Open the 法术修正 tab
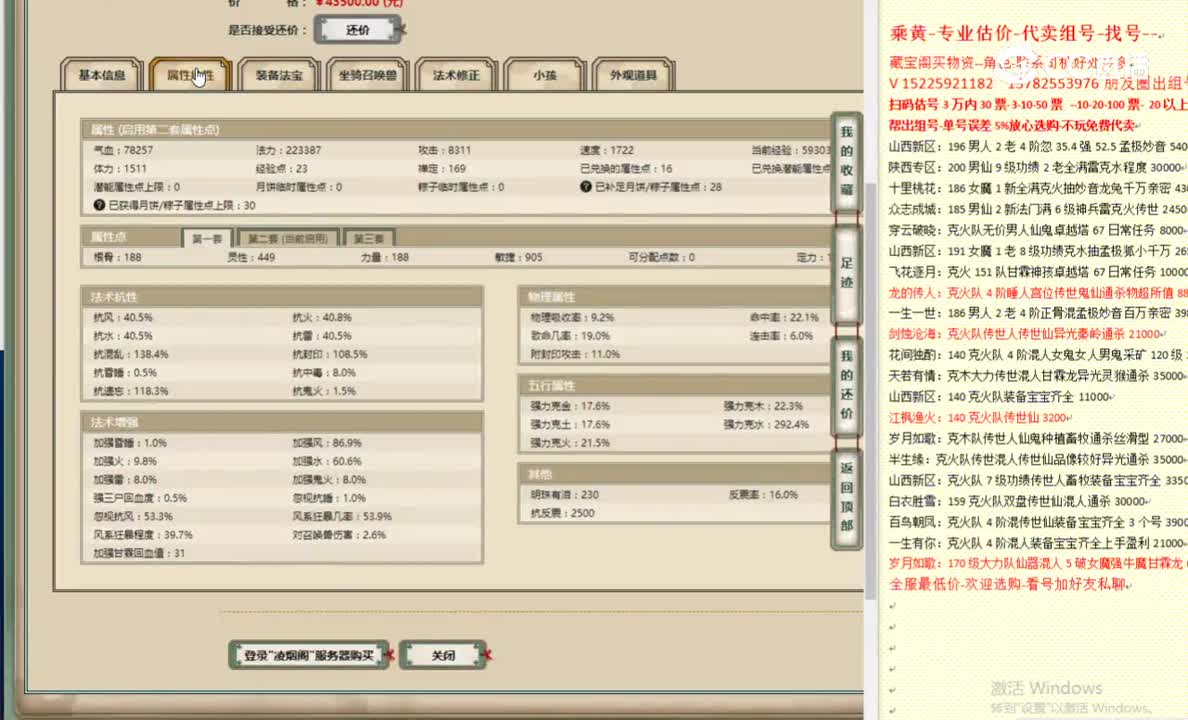The height and width of the screenshot is (720, 1188). (x=456, y=75)
